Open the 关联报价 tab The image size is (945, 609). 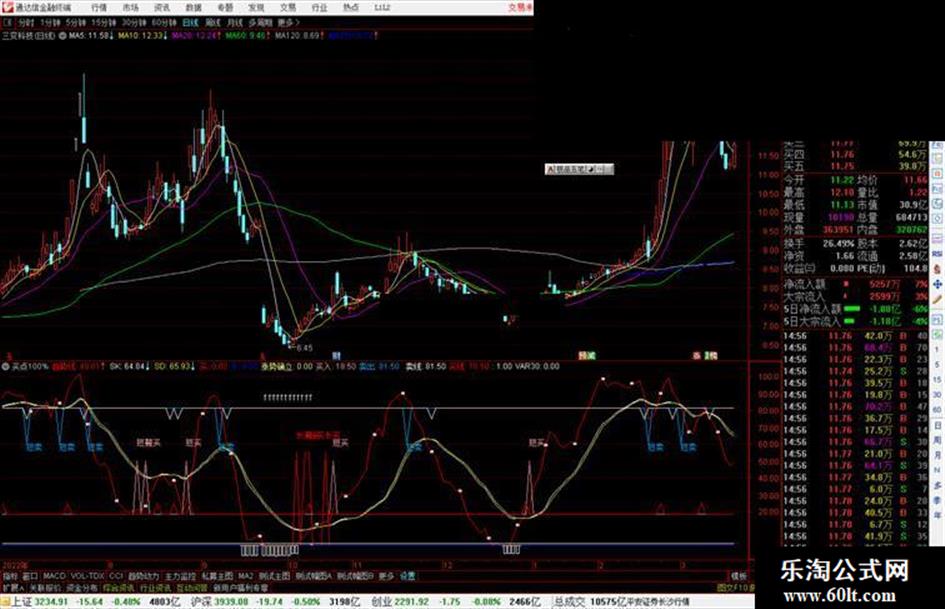[x=45, y=587]
